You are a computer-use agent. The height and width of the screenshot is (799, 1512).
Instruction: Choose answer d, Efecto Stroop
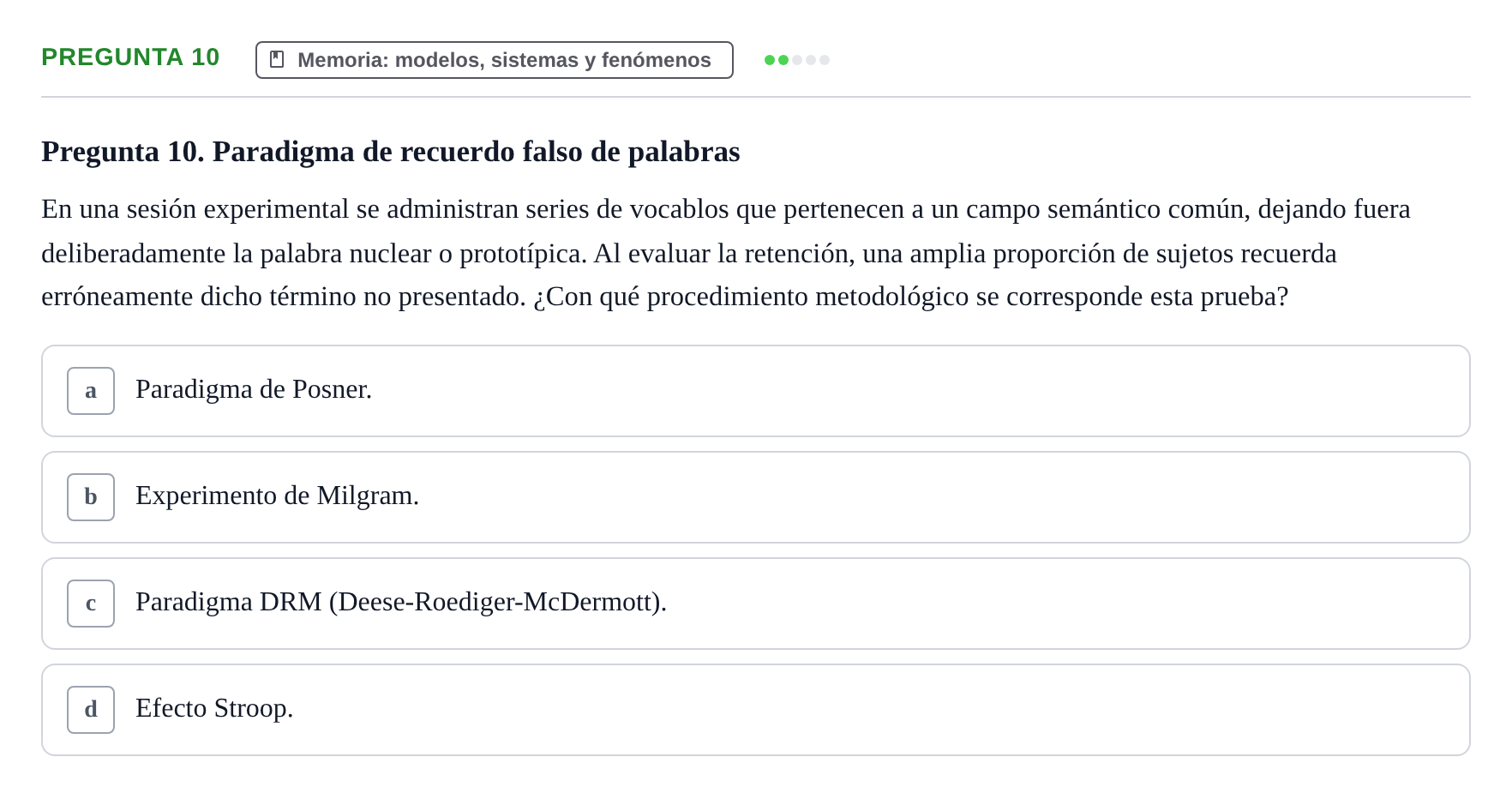(756, 710)
